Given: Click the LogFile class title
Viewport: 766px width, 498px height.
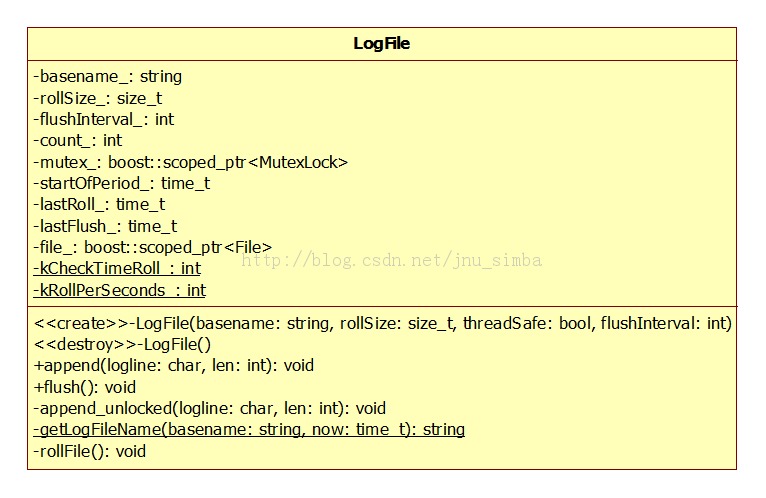Looking at the screenshot, I should pos(381,44).
